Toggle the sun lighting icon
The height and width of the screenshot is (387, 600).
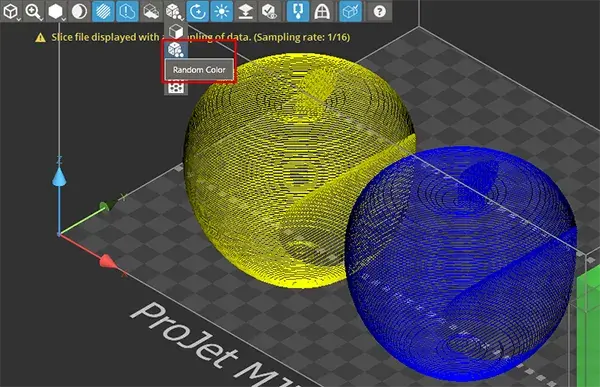(x=222, y=11)
